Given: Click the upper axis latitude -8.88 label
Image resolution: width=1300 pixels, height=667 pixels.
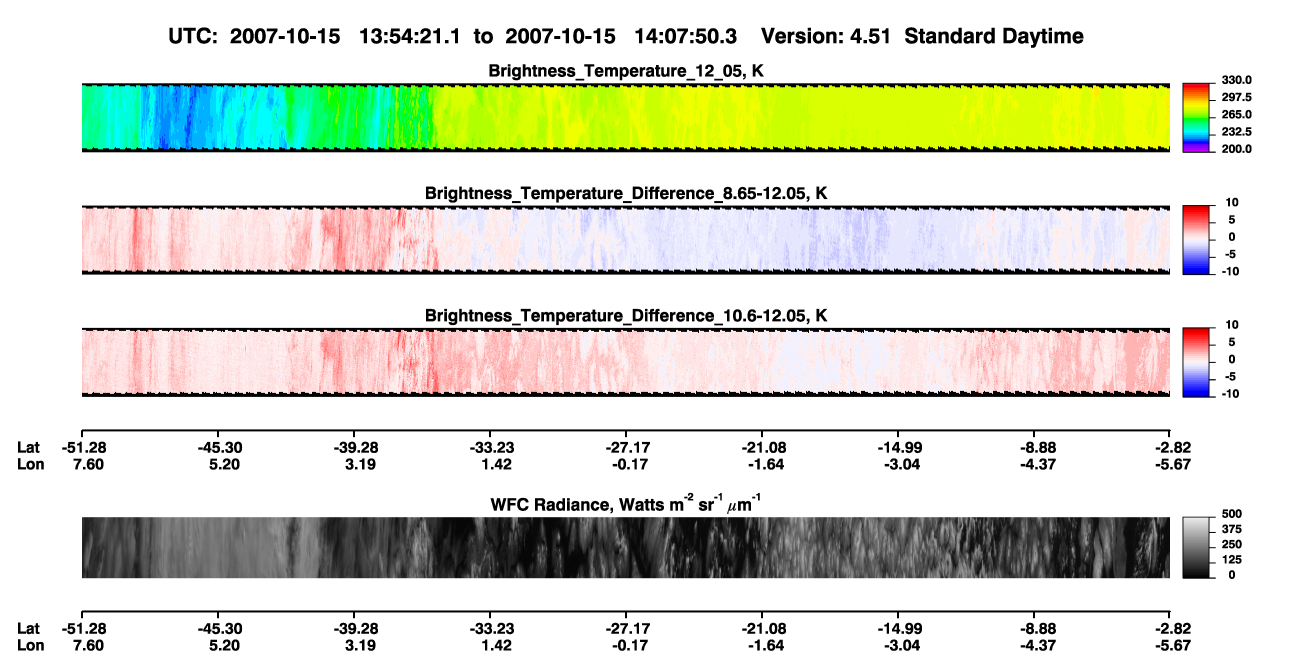Looking at the screenshot, I should 1038,448.
